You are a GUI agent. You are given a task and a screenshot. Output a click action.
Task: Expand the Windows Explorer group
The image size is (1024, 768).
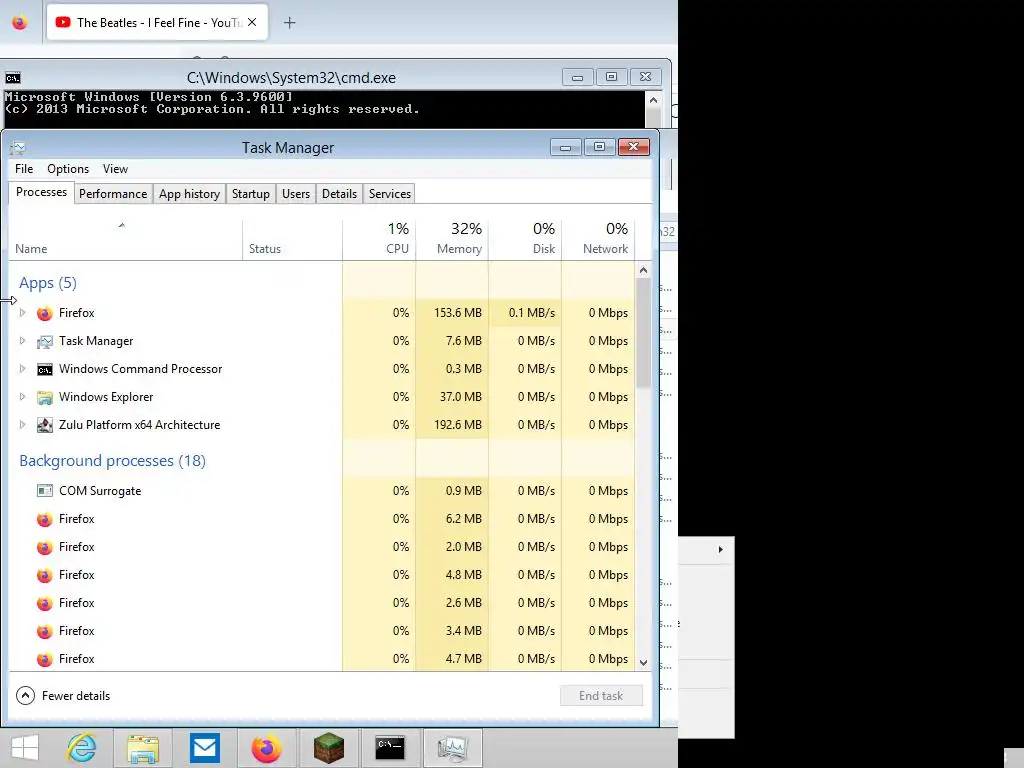click(x=22, y=397)
